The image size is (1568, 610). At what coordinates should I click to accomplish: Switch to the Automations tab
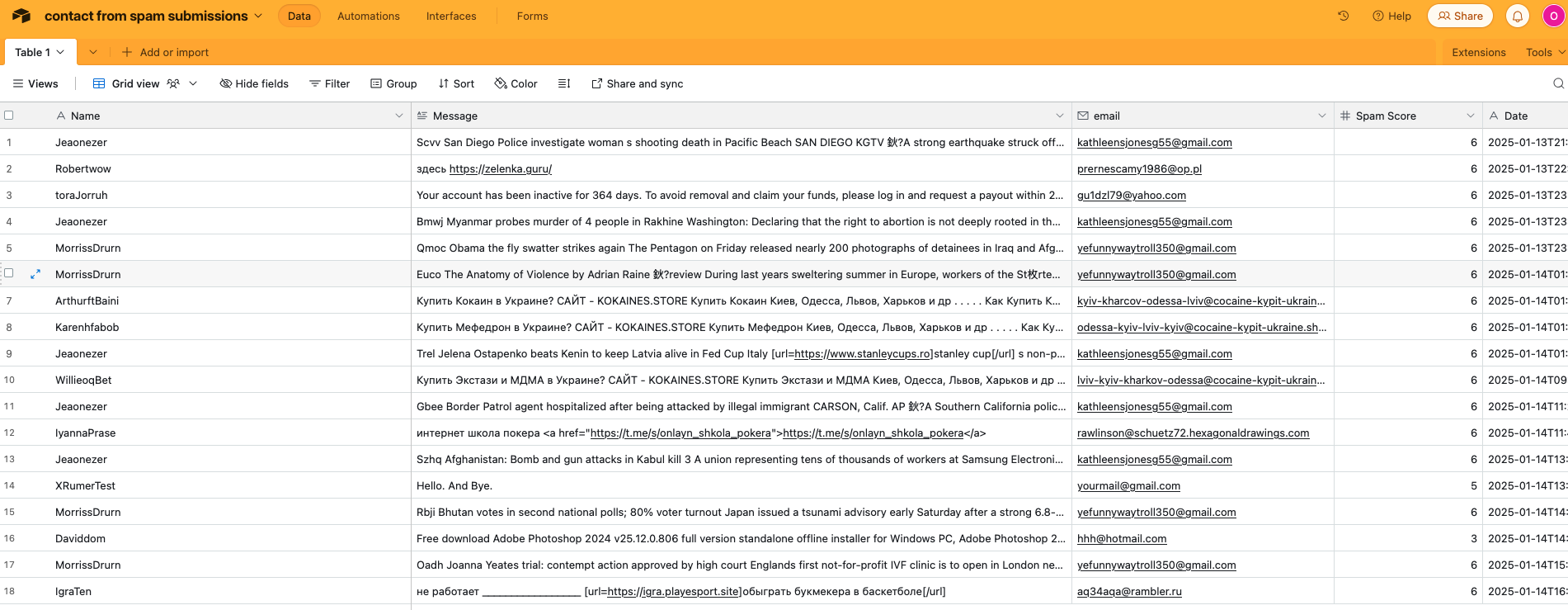click(369, 16)
